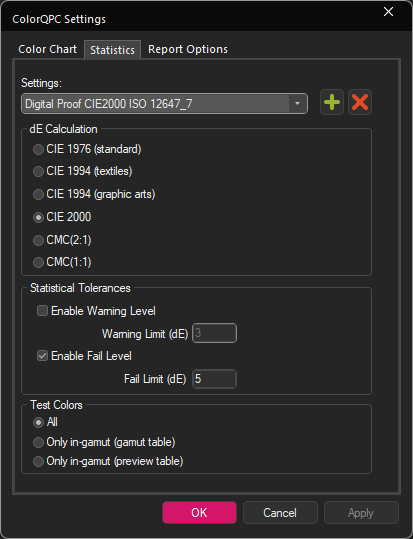The width and height of the screenshot is (413, 539).
Task: Delete the current preset with red X
Action: (360, 102)
